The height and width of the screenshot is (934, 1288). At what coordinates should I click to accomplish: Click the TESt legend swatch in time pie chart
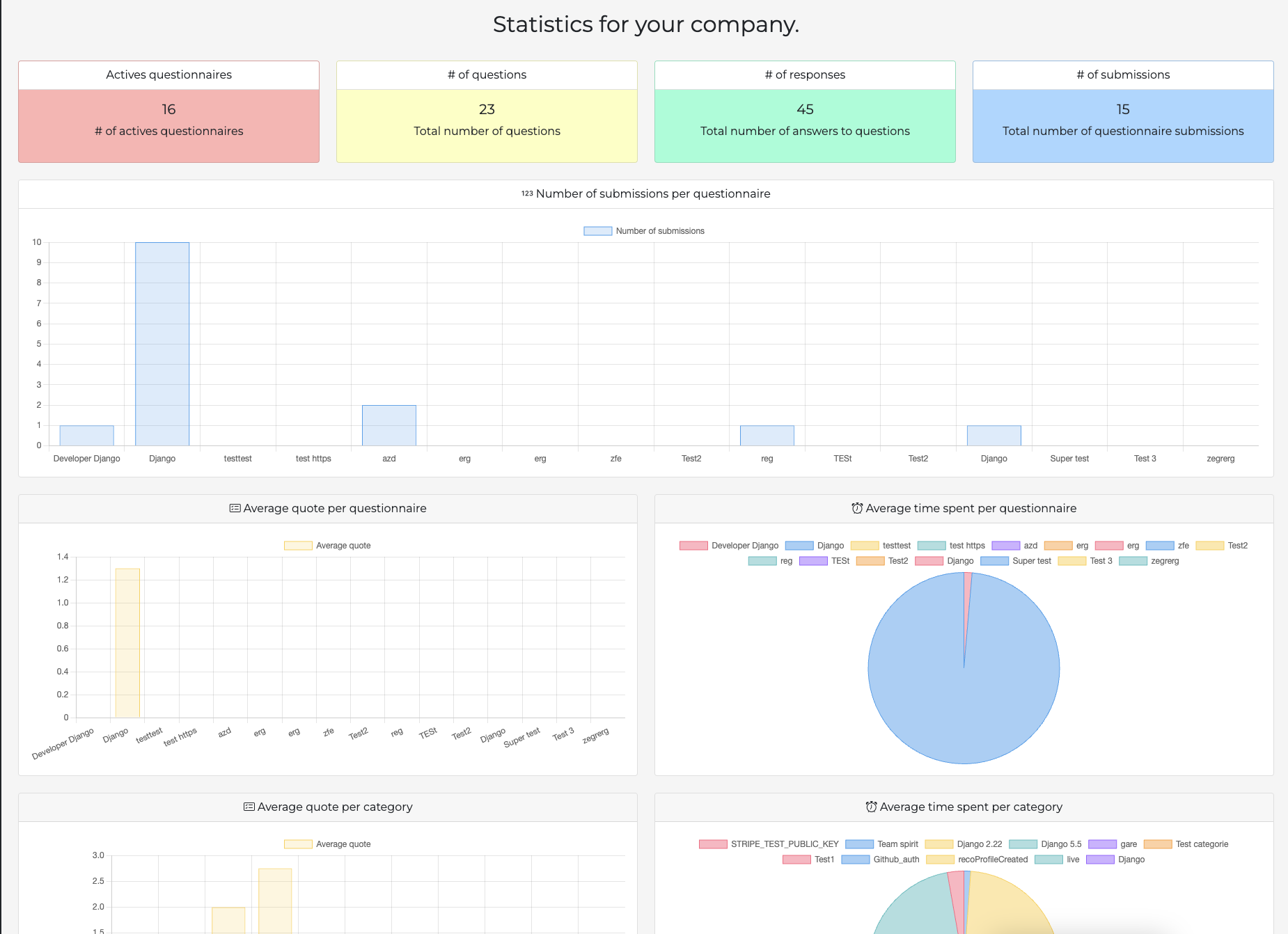813,561
